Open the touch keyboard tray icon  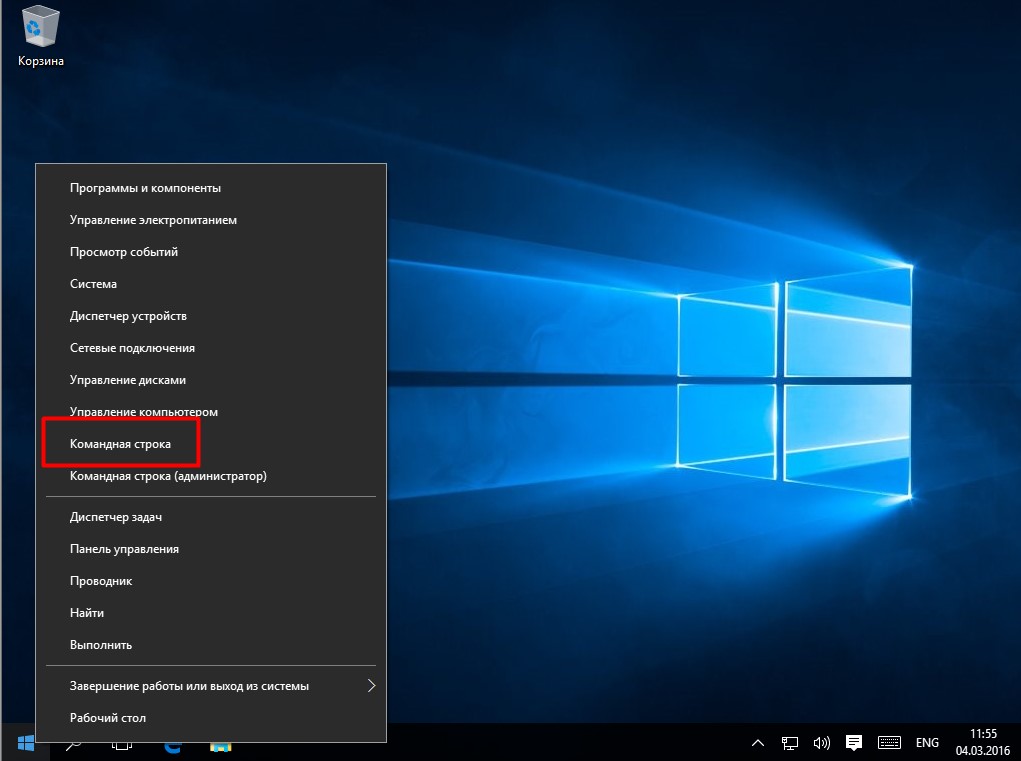pos(889,743)
